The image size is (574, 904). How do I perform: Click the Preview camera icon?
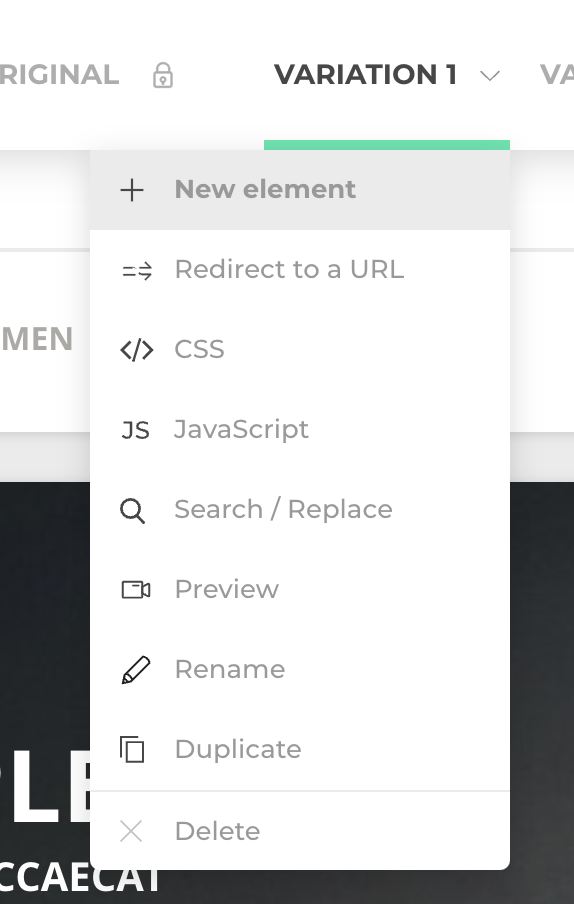coord(136,590)
